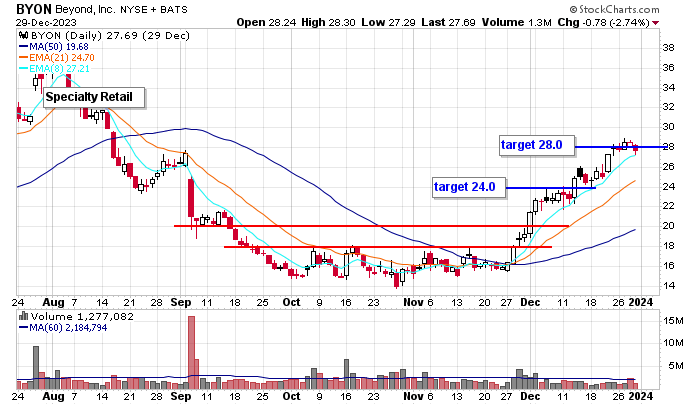
Task: Click the 15M volume axis label
Action: click(x=673, y=321)
